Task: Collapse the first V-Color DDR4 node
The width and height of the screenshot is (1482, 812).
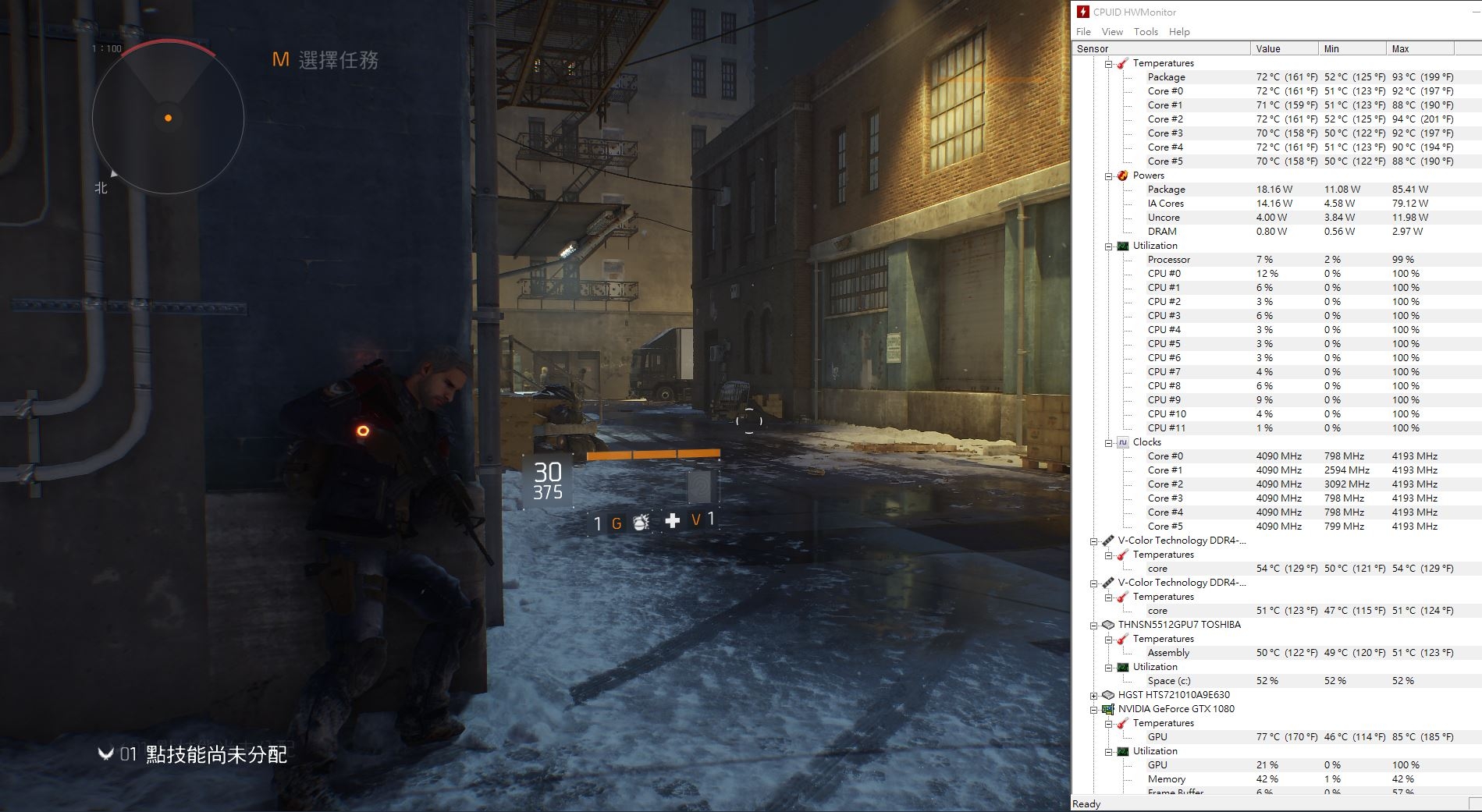Action: [1093, 541]
